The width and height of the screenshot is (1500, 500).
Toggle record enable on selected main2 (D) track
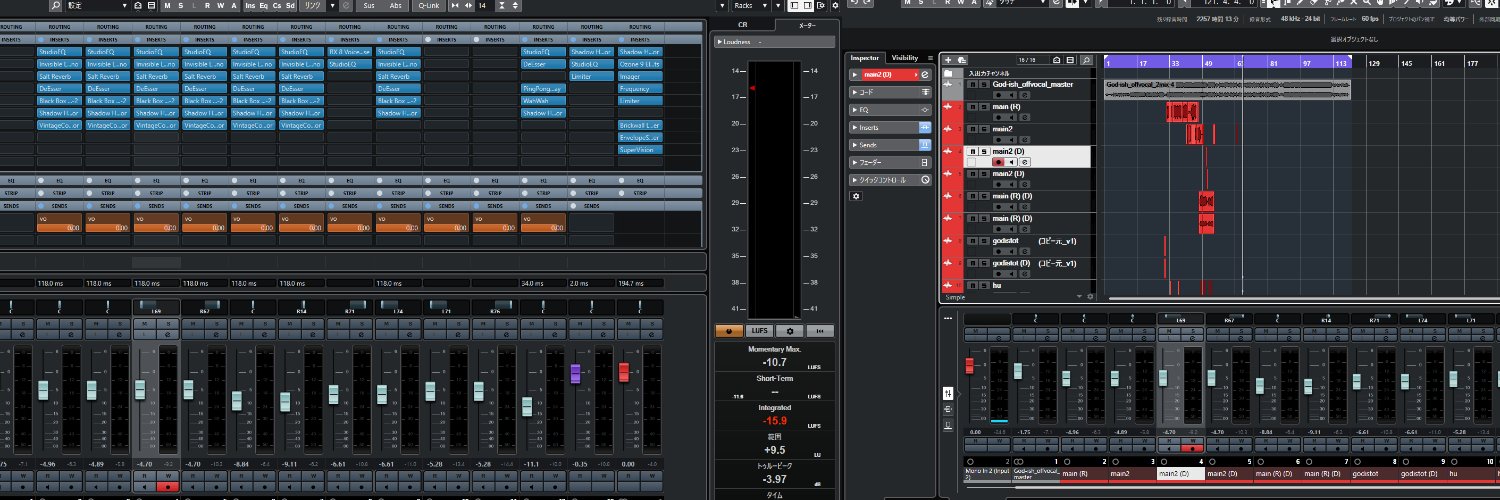pos(998,162)
